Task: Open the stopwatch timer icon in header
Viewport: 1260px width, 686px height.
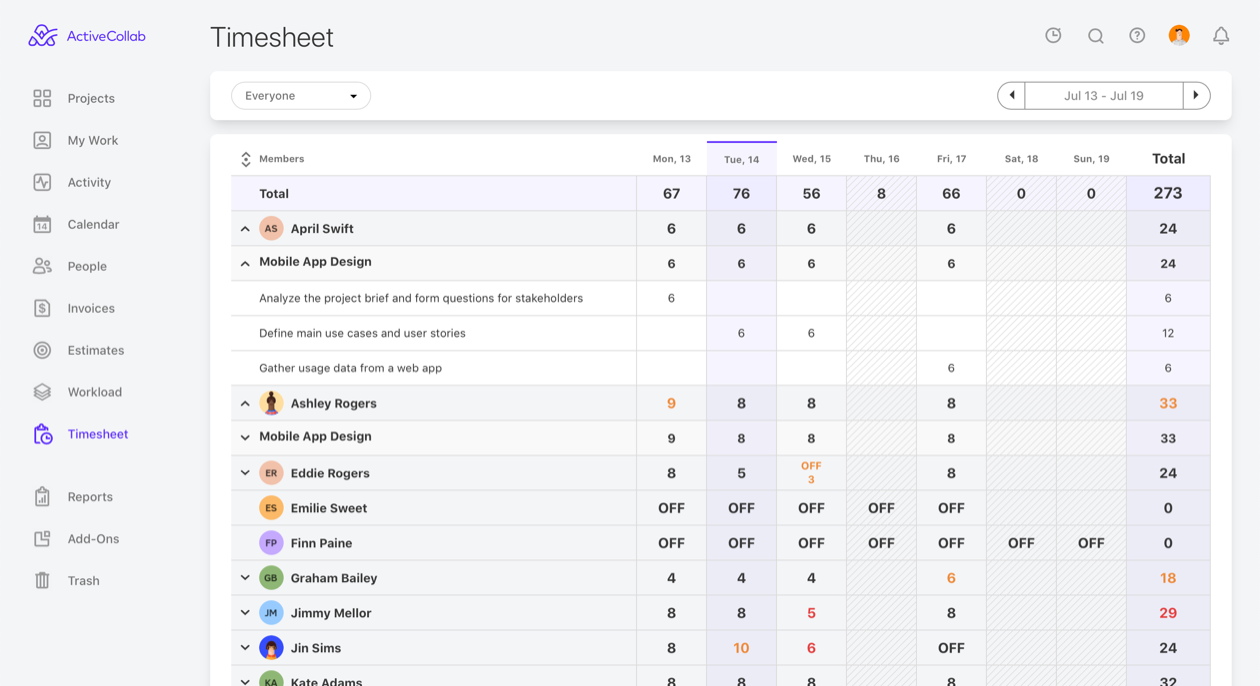Action: click(1053, 36)
